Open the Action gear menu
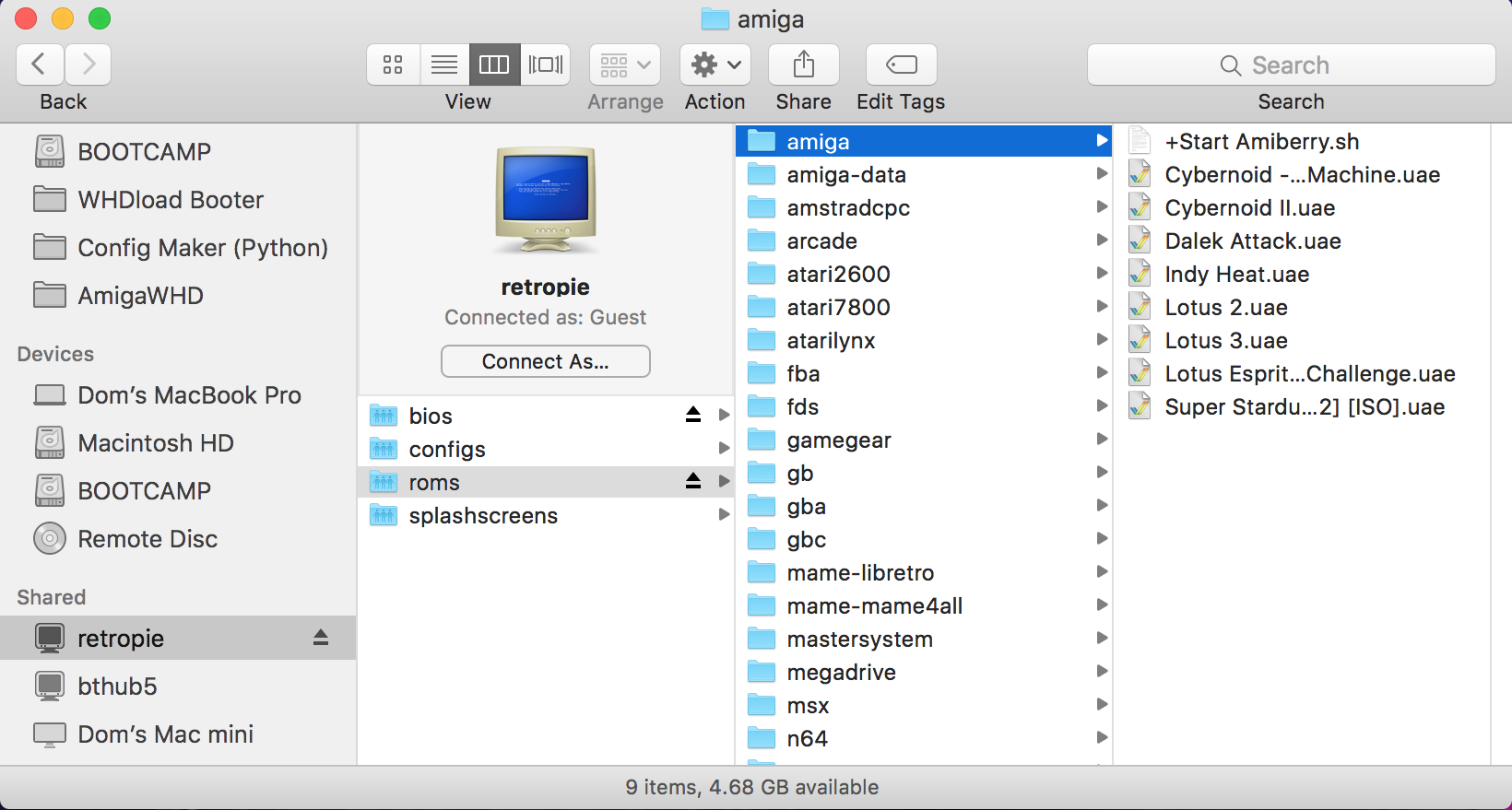Screen dimensions: 1512x810 (x=715, y=65)
